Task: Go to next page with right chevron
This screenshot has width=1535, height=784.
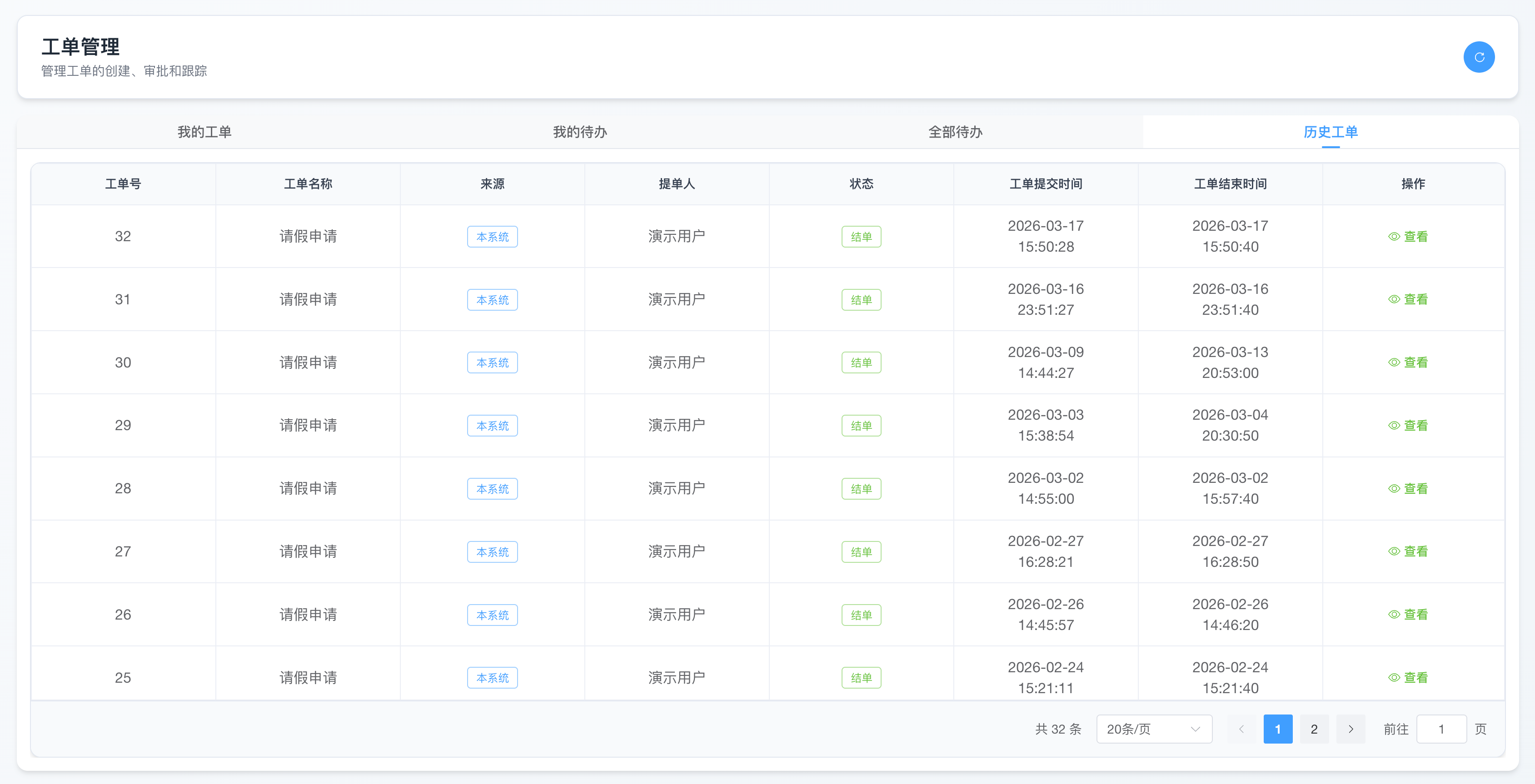Action: (x=1350, y=729)
